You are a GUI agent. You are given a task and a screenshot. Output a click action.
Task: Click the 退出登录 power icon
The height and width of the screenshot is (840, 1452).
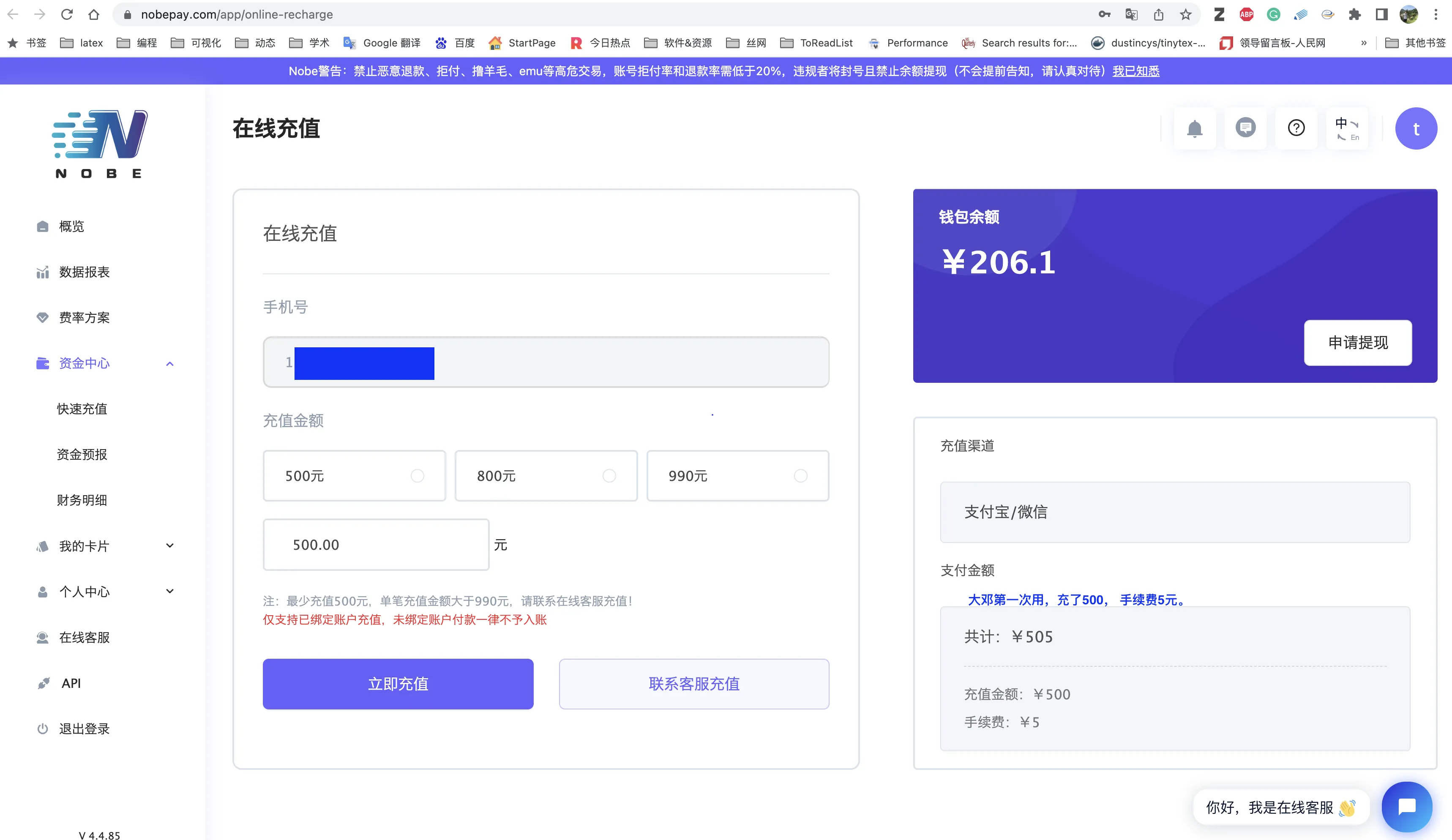pyautogui.click(x=43, y=729)
